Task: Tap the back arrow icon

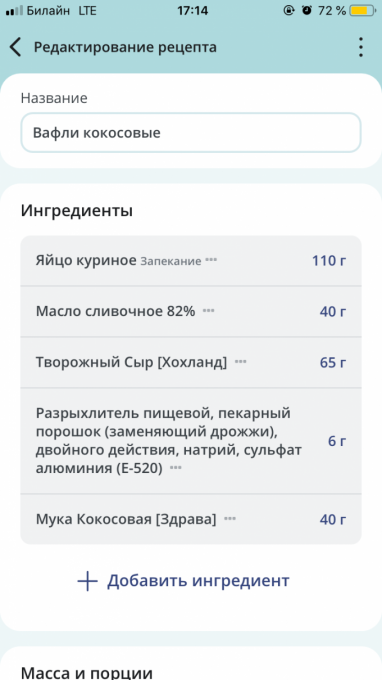Action: [15, 47]
